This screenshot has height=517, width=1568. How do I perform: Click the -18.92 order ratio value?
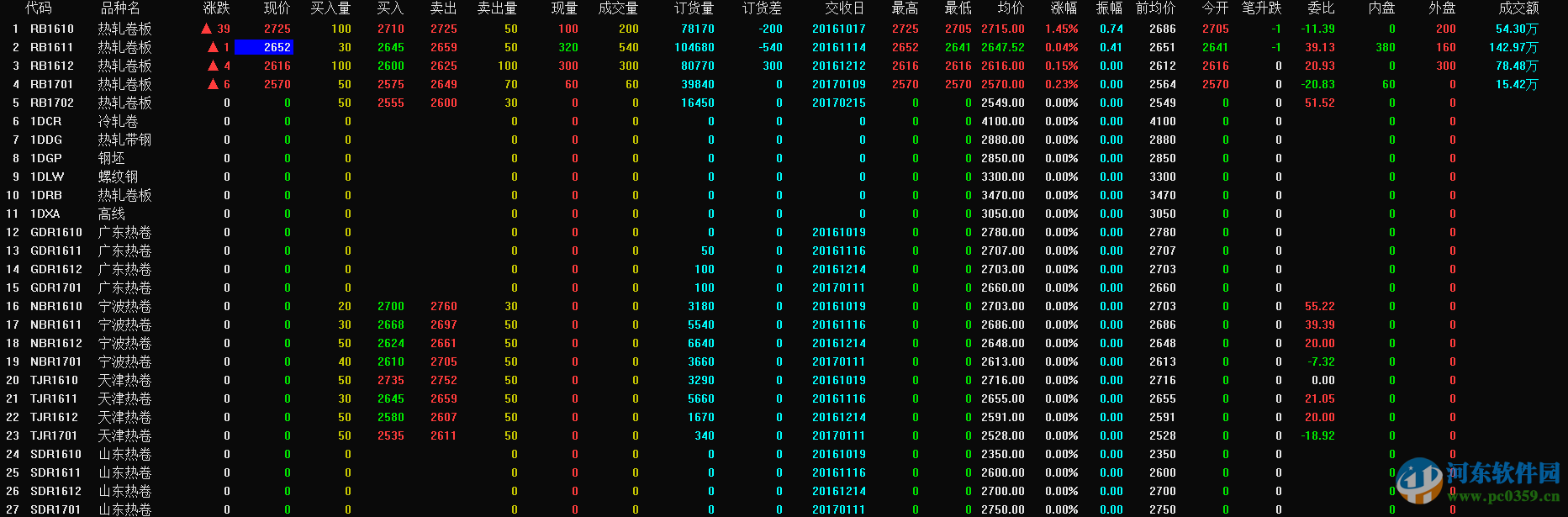pyautogui.click(x=1318, y=435)
